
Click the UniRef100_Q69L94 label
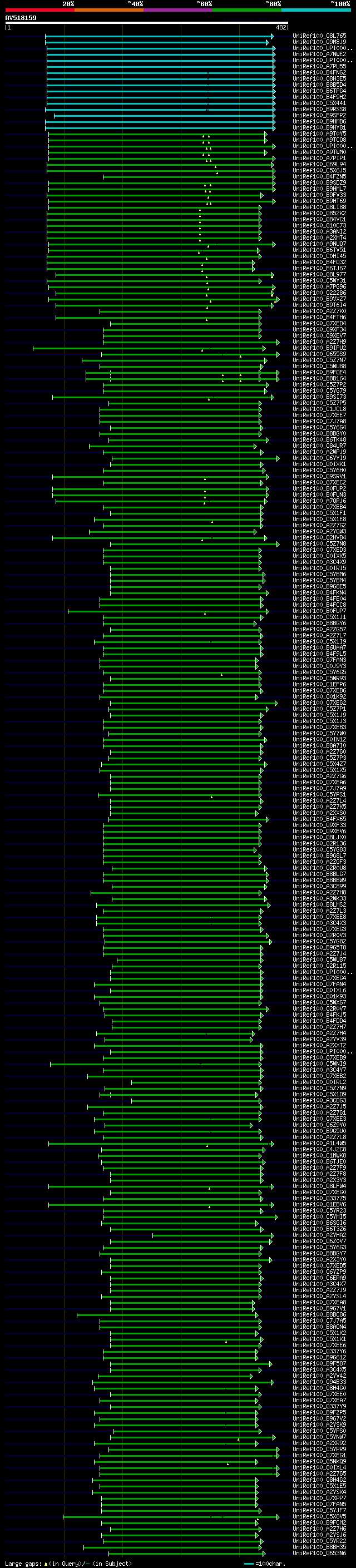pyautogui.click(x=319, y=165)
